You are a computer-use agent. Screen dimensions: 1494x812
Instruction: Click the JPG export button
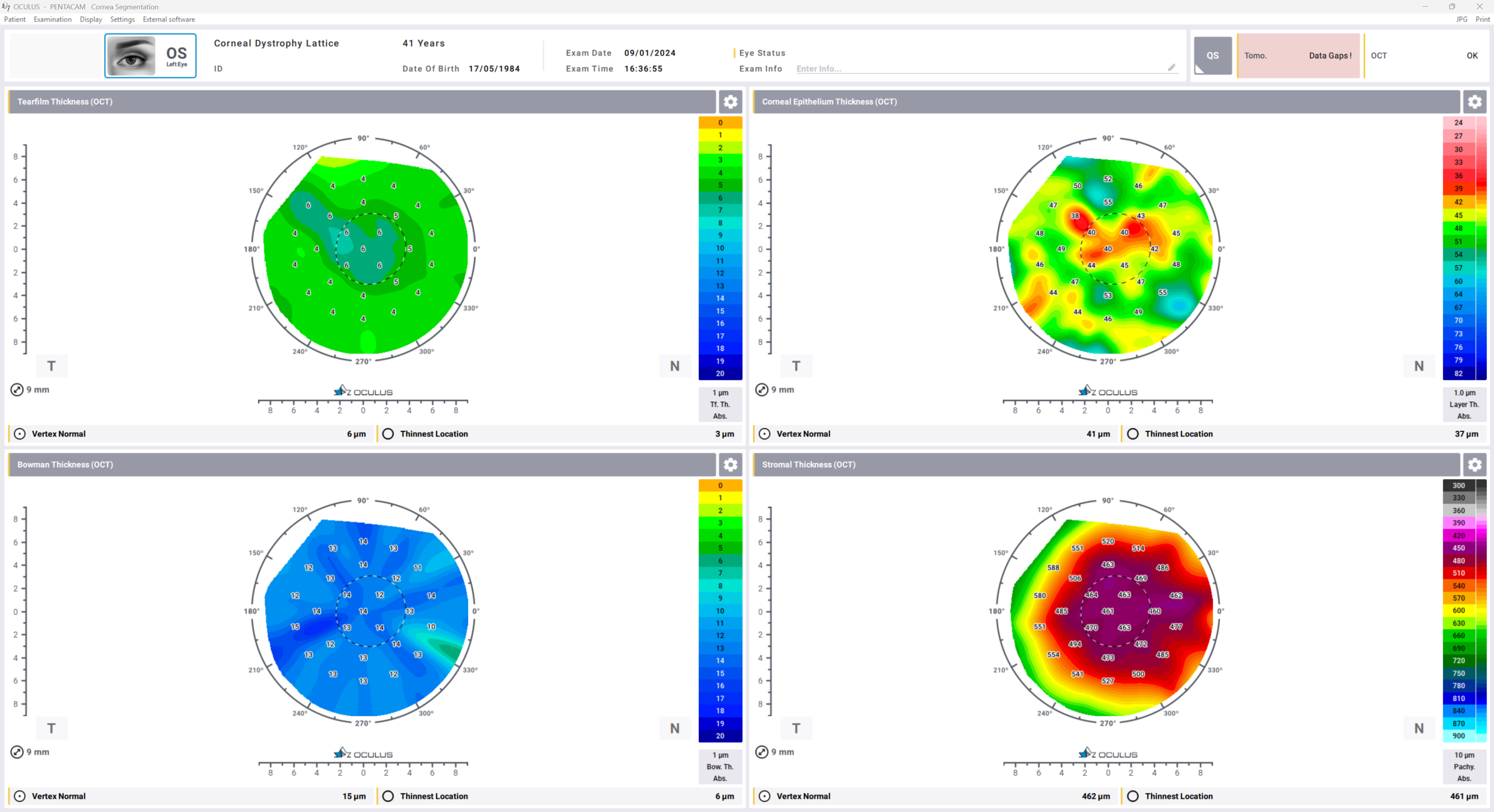pos(1462,19)
